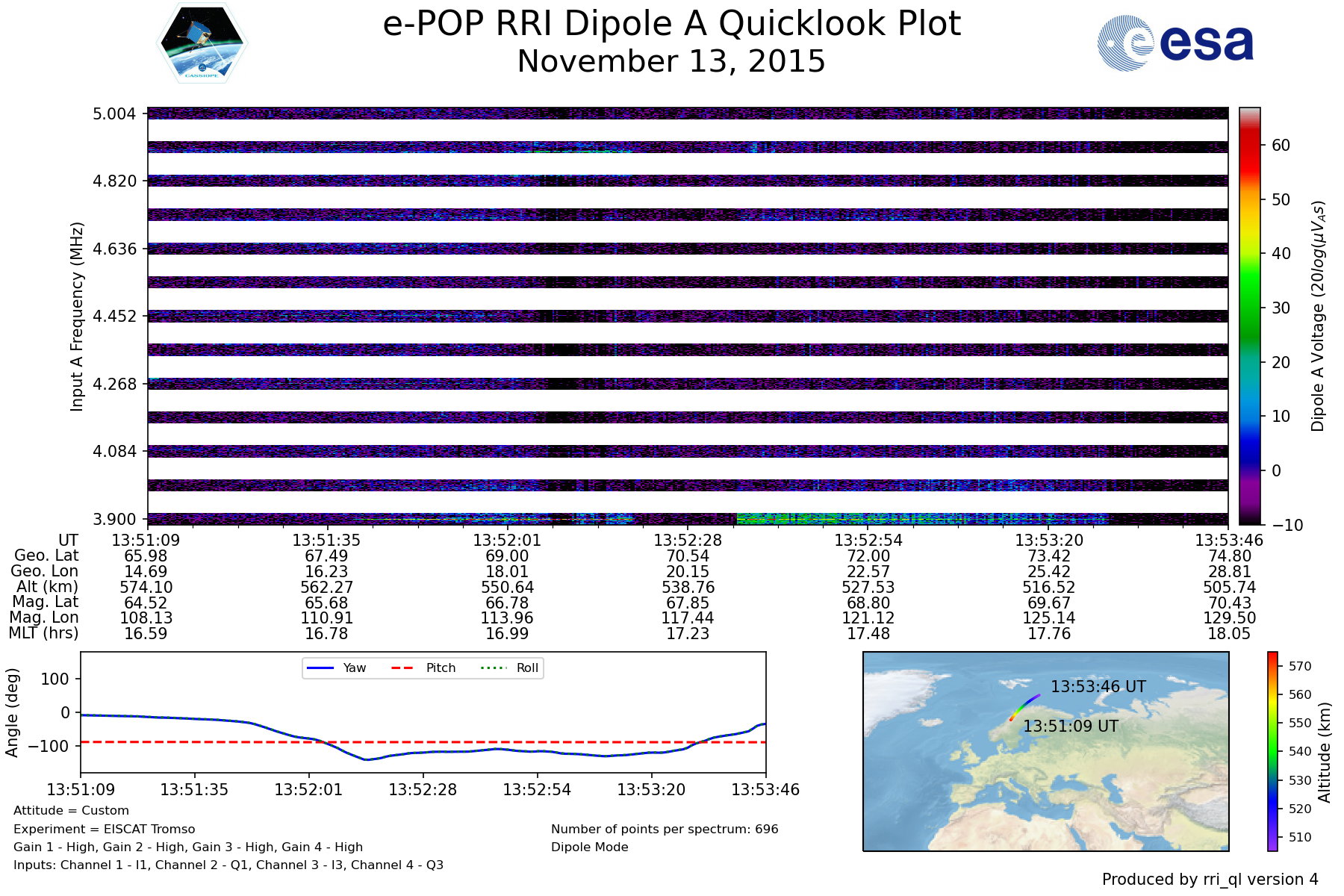Viewport: 1344px width, 896px height.
Task: Click the date 'November 13, 2015'
Action: (671, 61)
